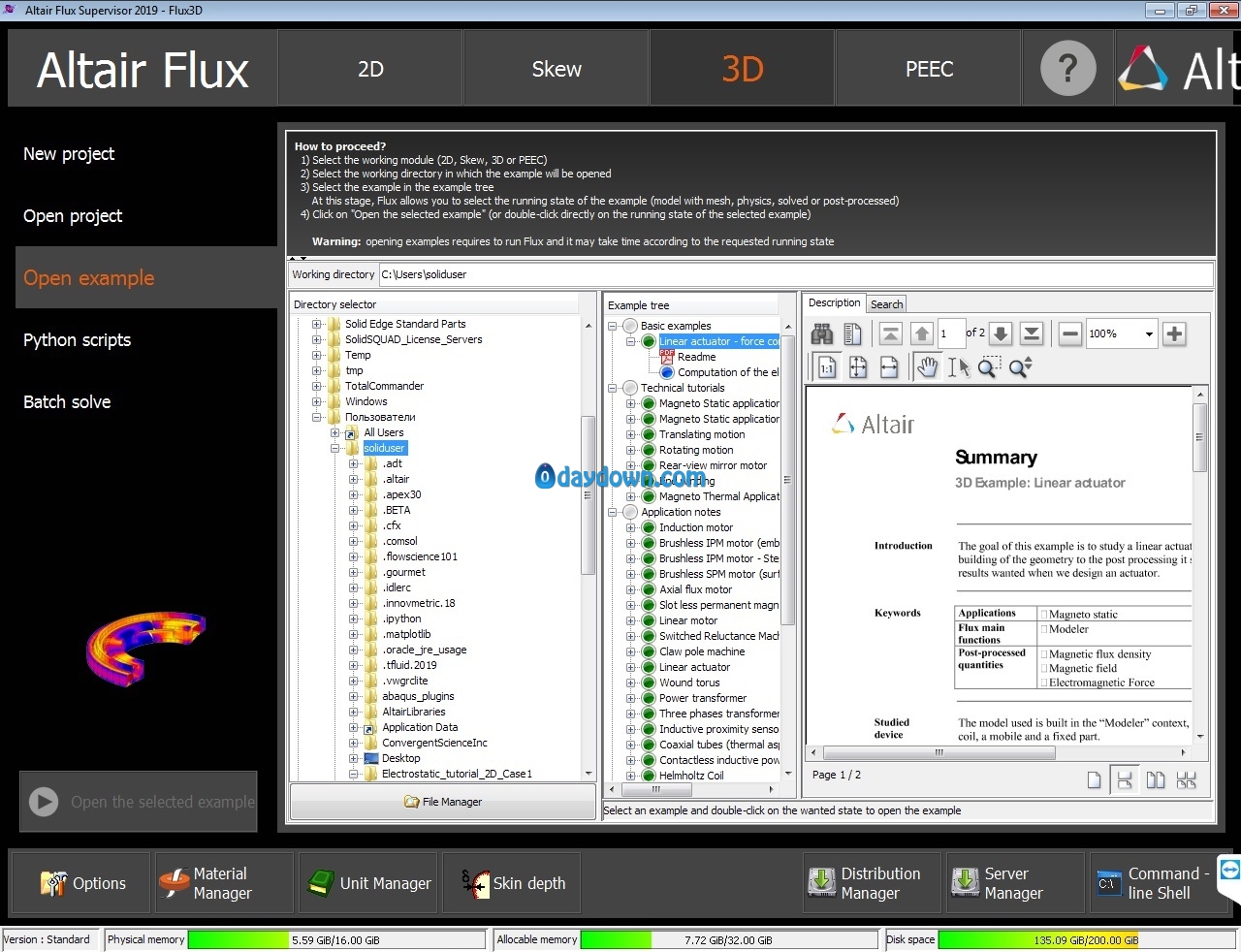The image size is (1241, 952).
Task: Zoom in with the plus button
Action: (1174, 334)
